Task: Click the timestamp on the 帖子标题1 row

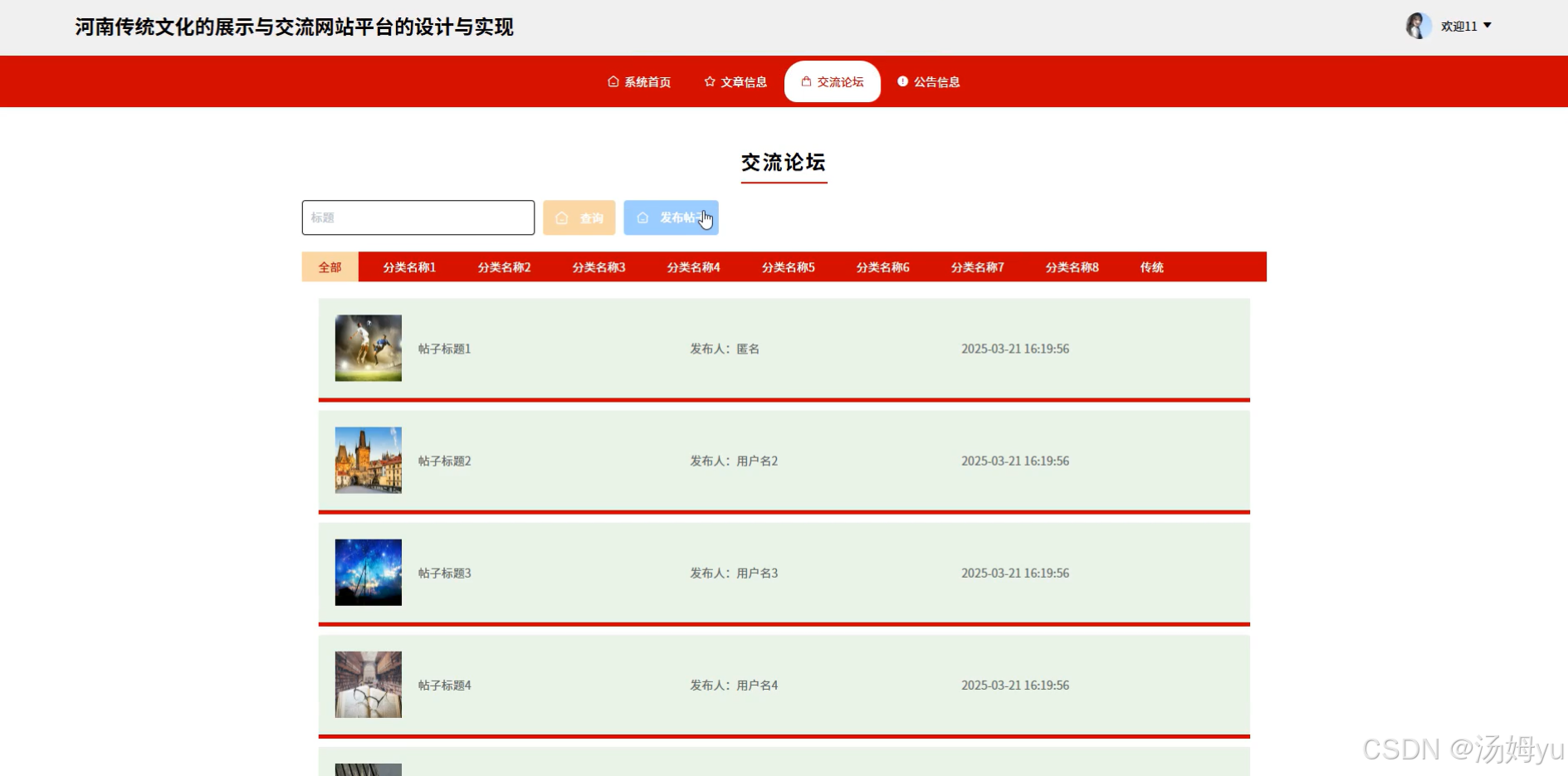Action: 1015,349
